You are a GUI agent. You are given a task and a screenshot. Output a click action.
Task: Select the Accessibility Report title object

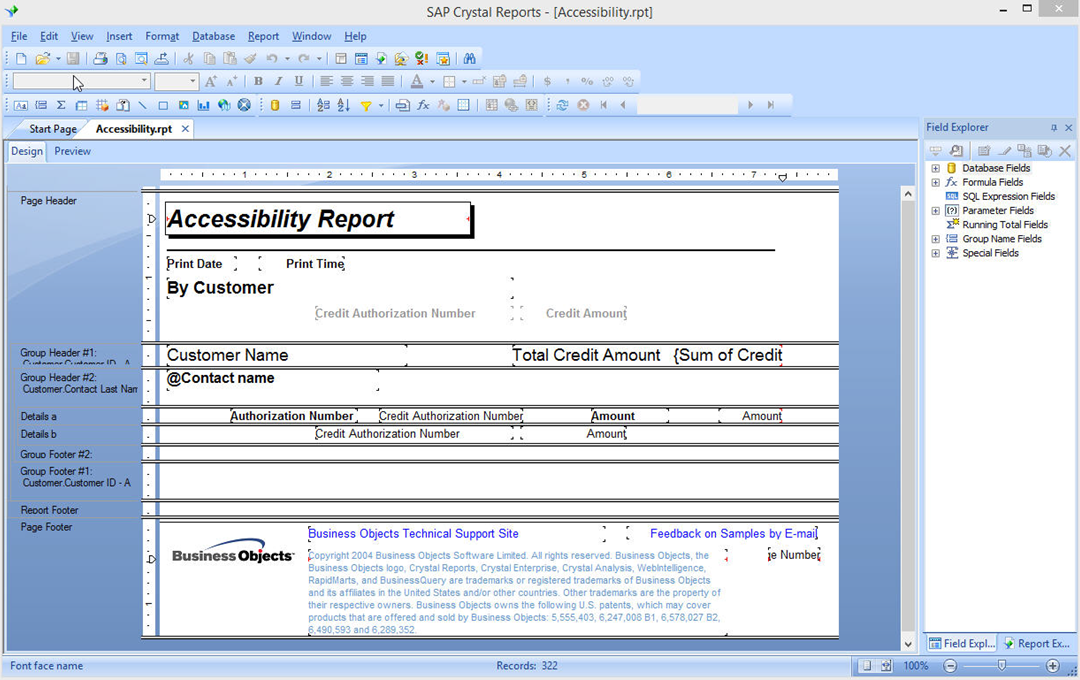click(318, 219)
